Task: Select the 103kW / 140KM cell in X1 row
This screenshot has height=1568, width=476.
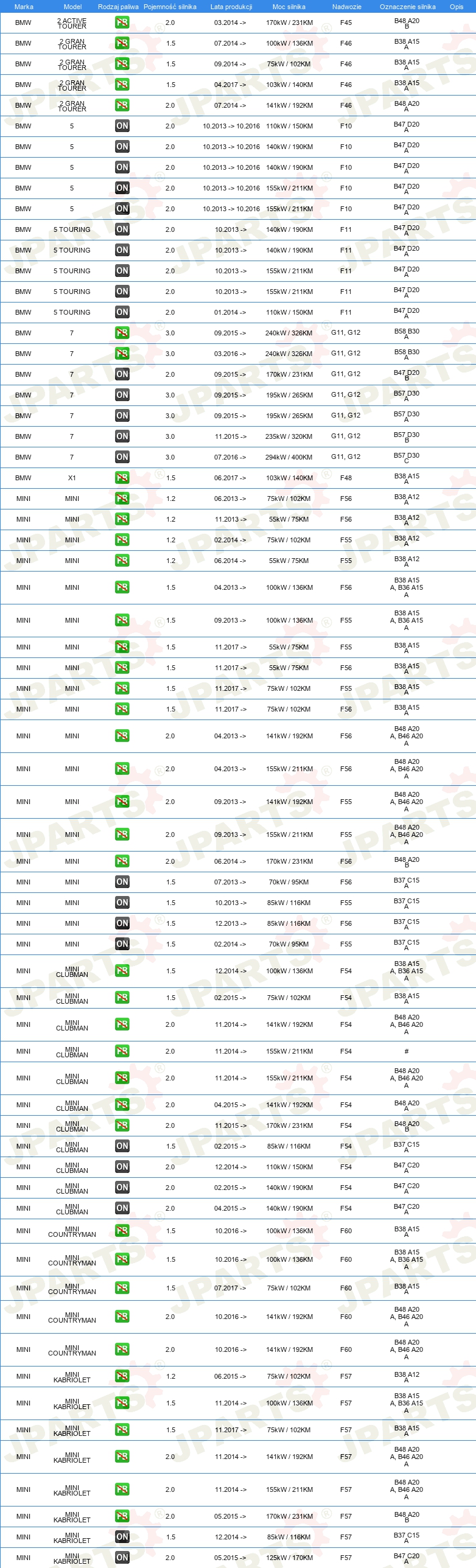Action: [289, 478]
